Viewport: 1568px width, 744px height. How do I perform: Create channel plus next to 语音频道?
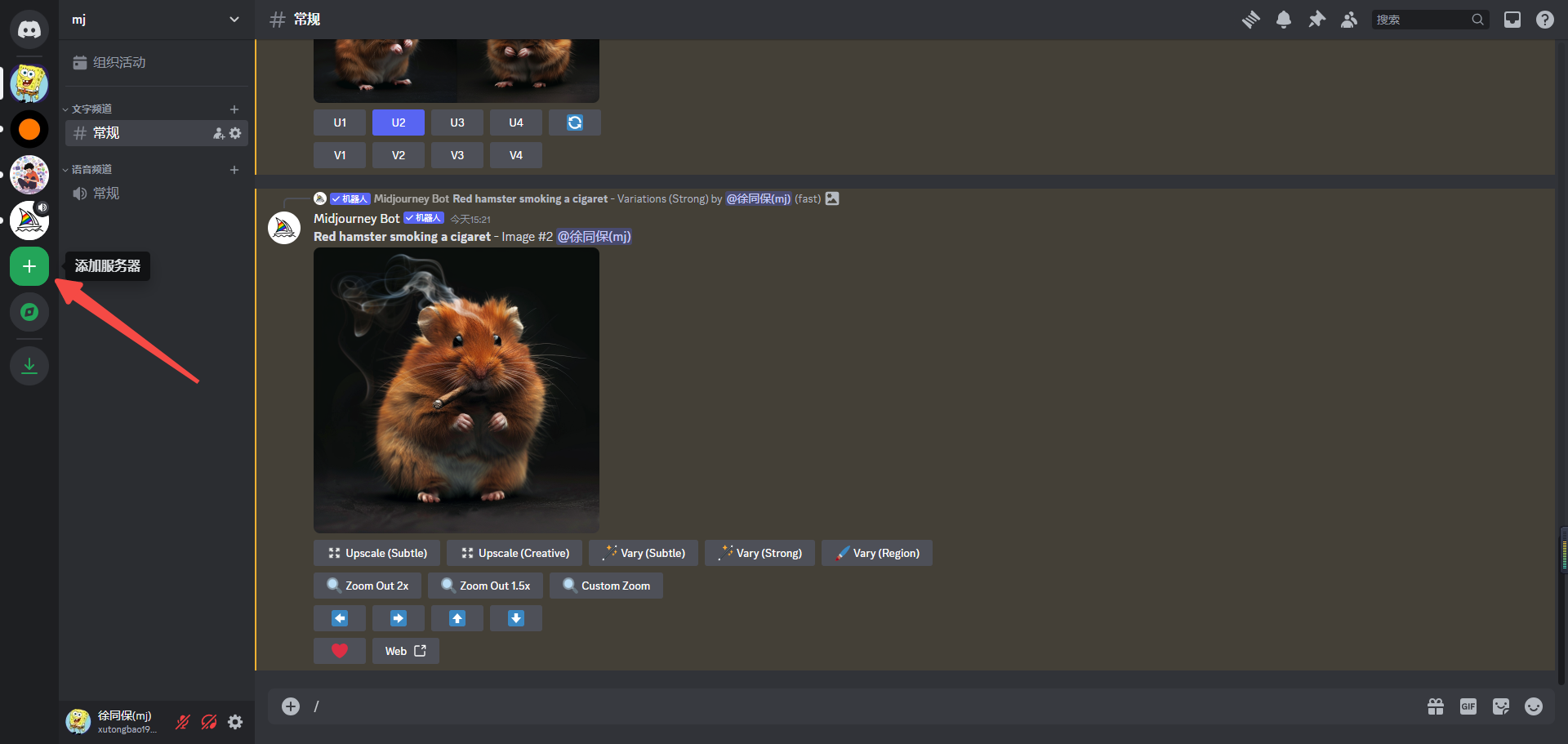234,169
